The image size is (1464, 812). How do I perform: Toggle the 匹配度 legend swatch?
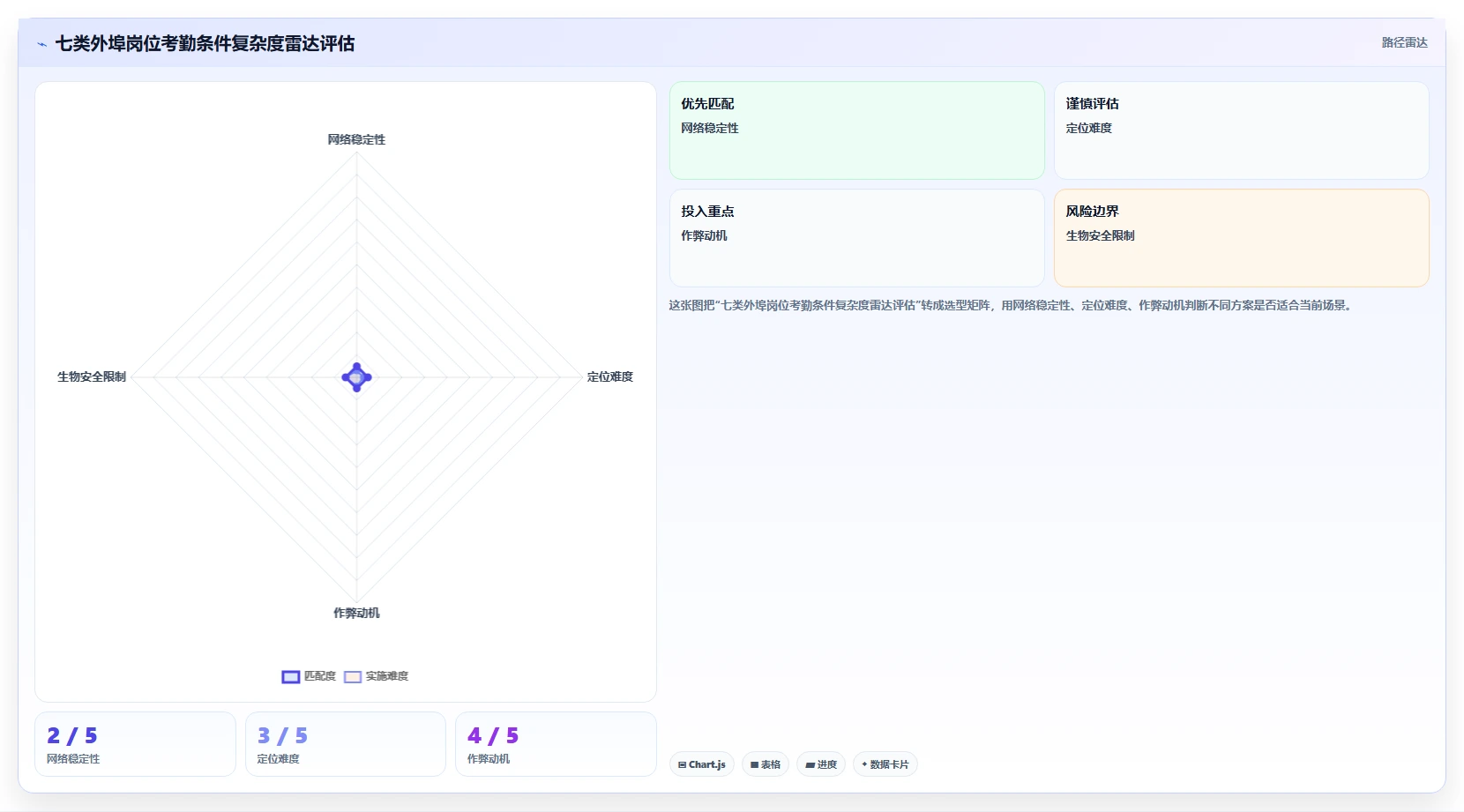click(x=291, y=677)
